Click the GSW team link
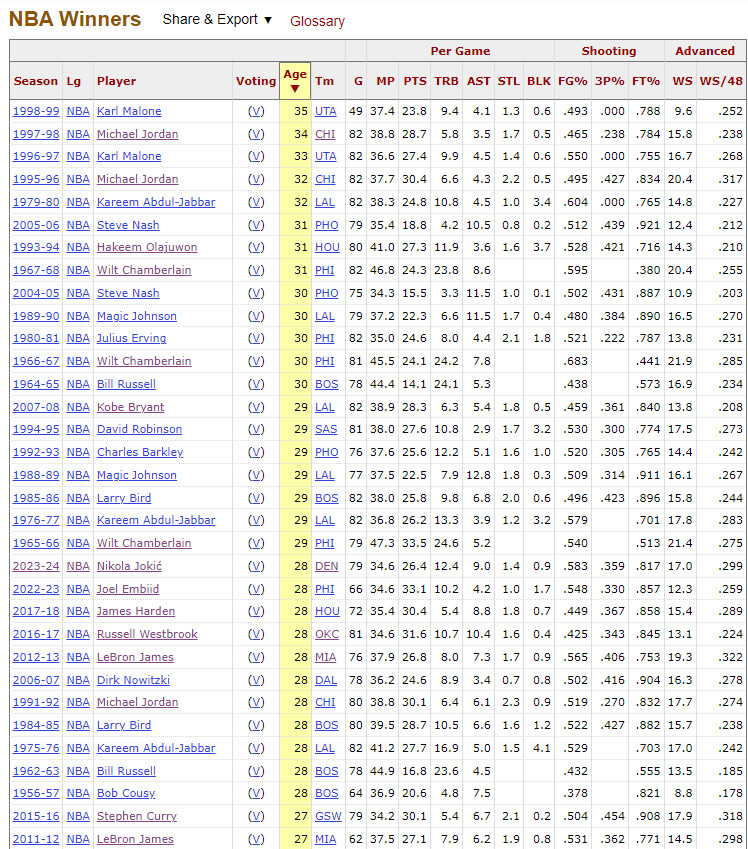 (328, 816)
